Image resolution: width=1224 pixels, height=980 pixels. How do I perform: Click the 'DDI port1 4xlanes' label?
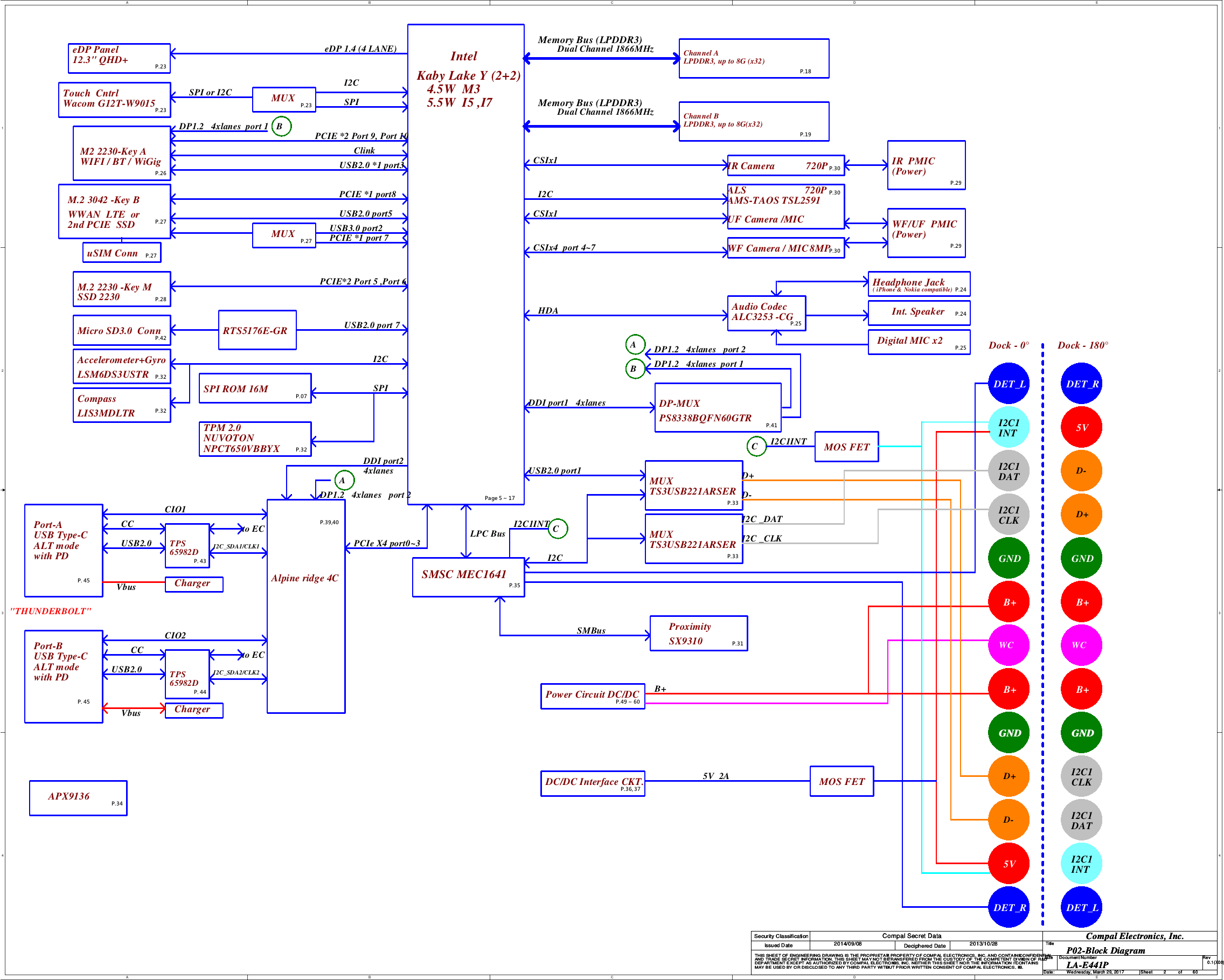pyautogui.click(x=567, y=402)
